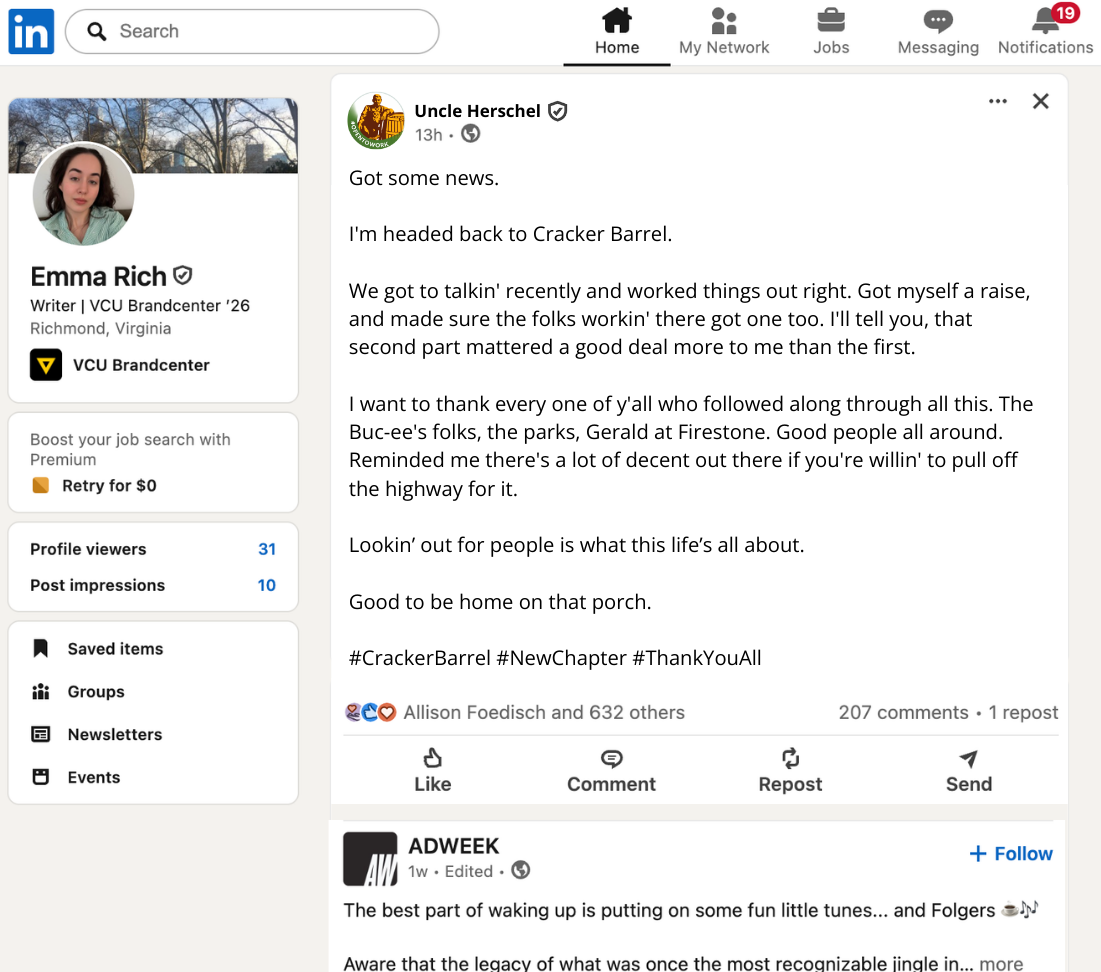Expand ADWEEK post with more link
The width and height of the screenshot is (1101, 972).
click(x=1001, y=963)
